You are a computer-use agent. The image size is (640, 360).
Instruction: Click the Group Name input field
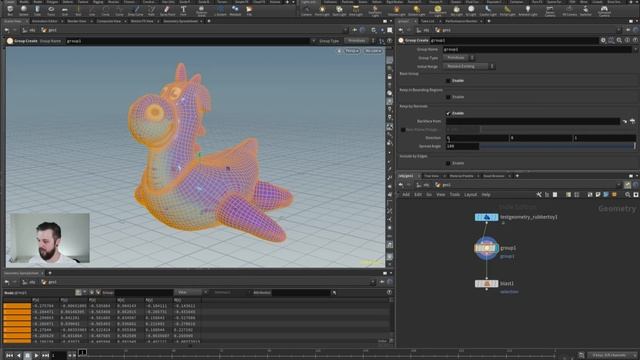538,49
